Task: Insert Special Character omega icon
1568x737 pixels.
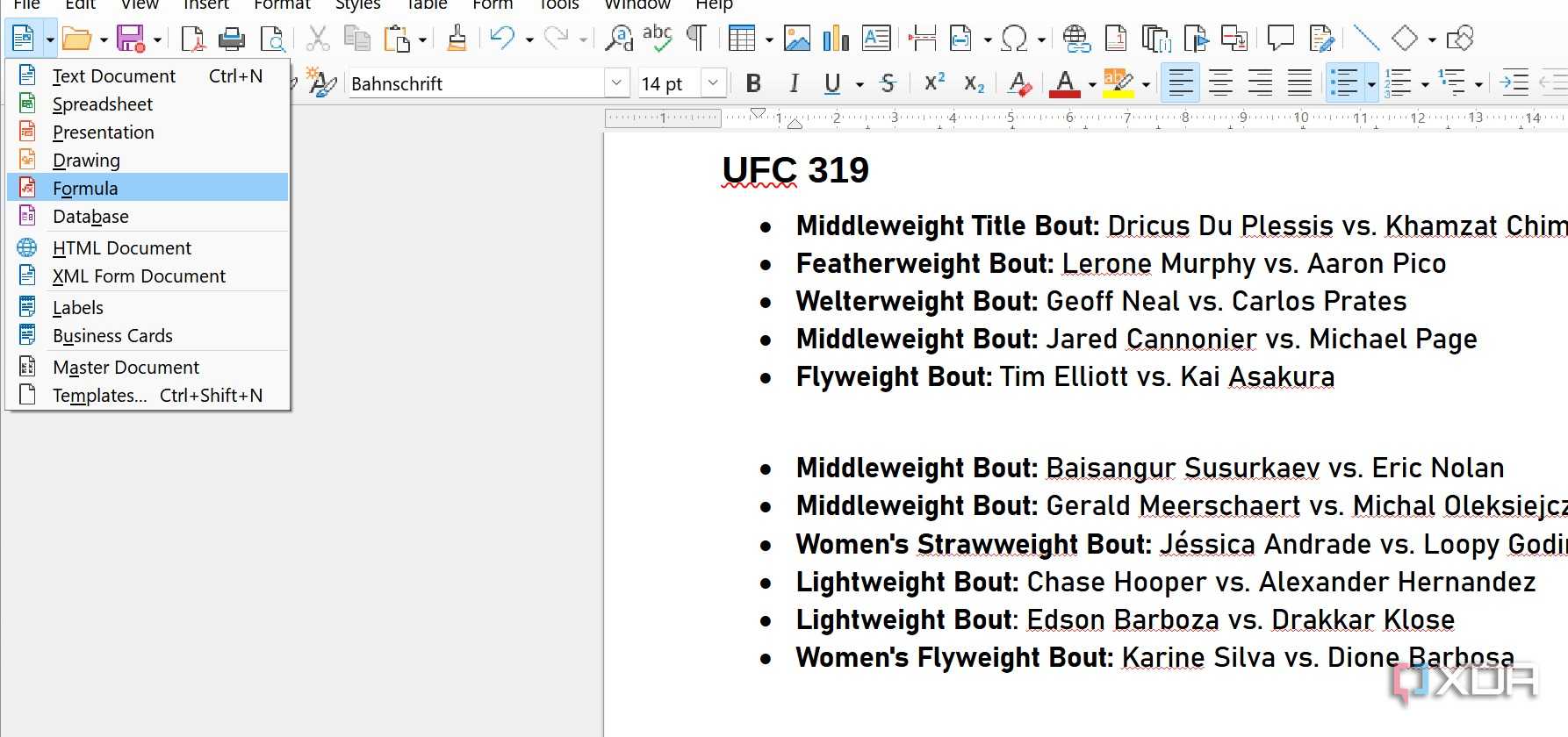Action: click(1014, 39)
